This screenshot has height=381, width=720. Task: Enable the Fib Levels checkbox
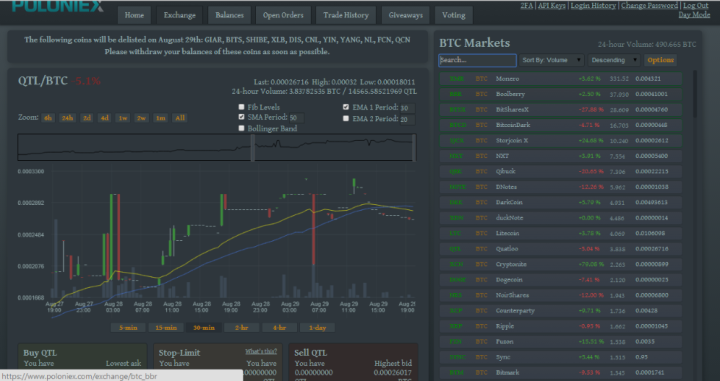coord(242,107)
